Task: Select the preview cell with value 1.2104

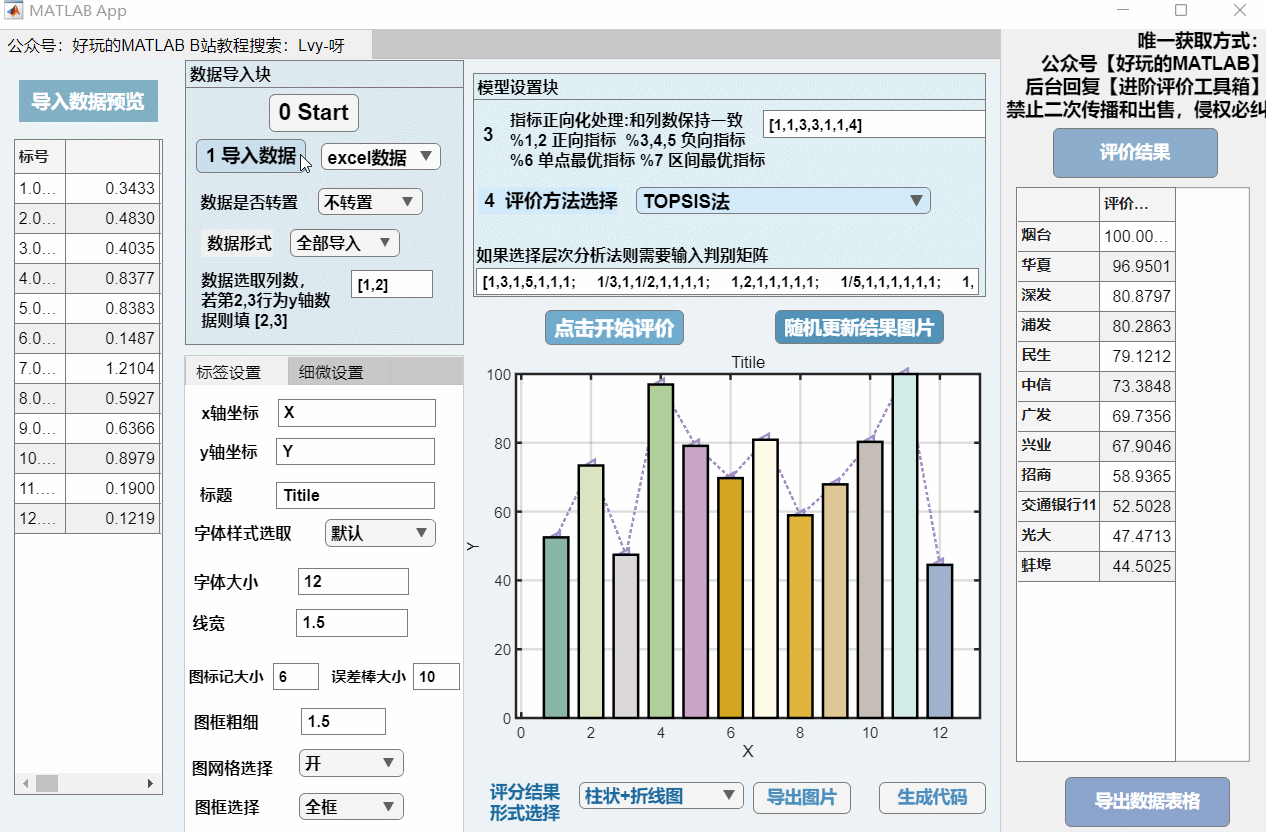Action: 113,368
